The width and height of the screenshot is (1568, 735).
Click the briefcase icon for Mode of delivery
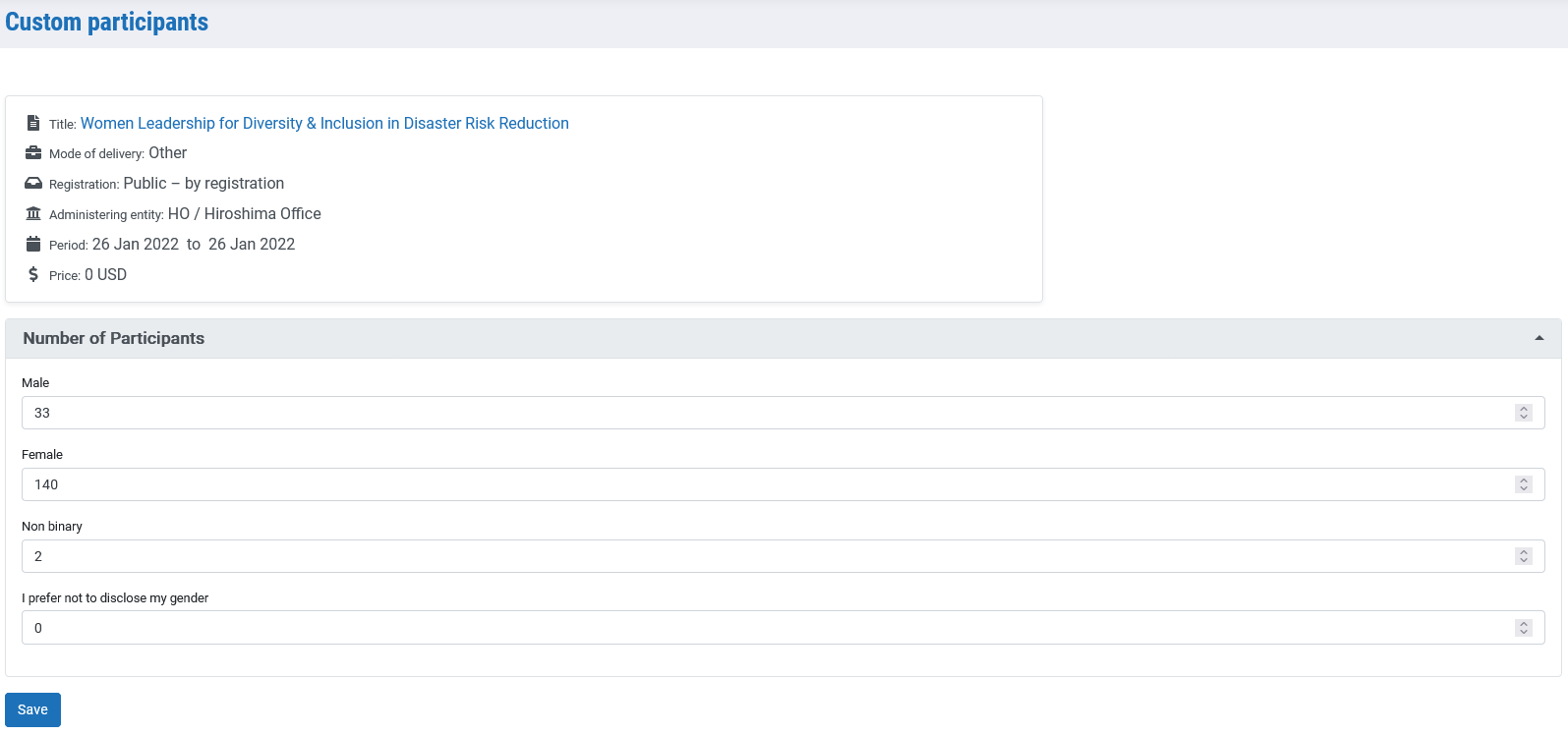click(33, 153)
